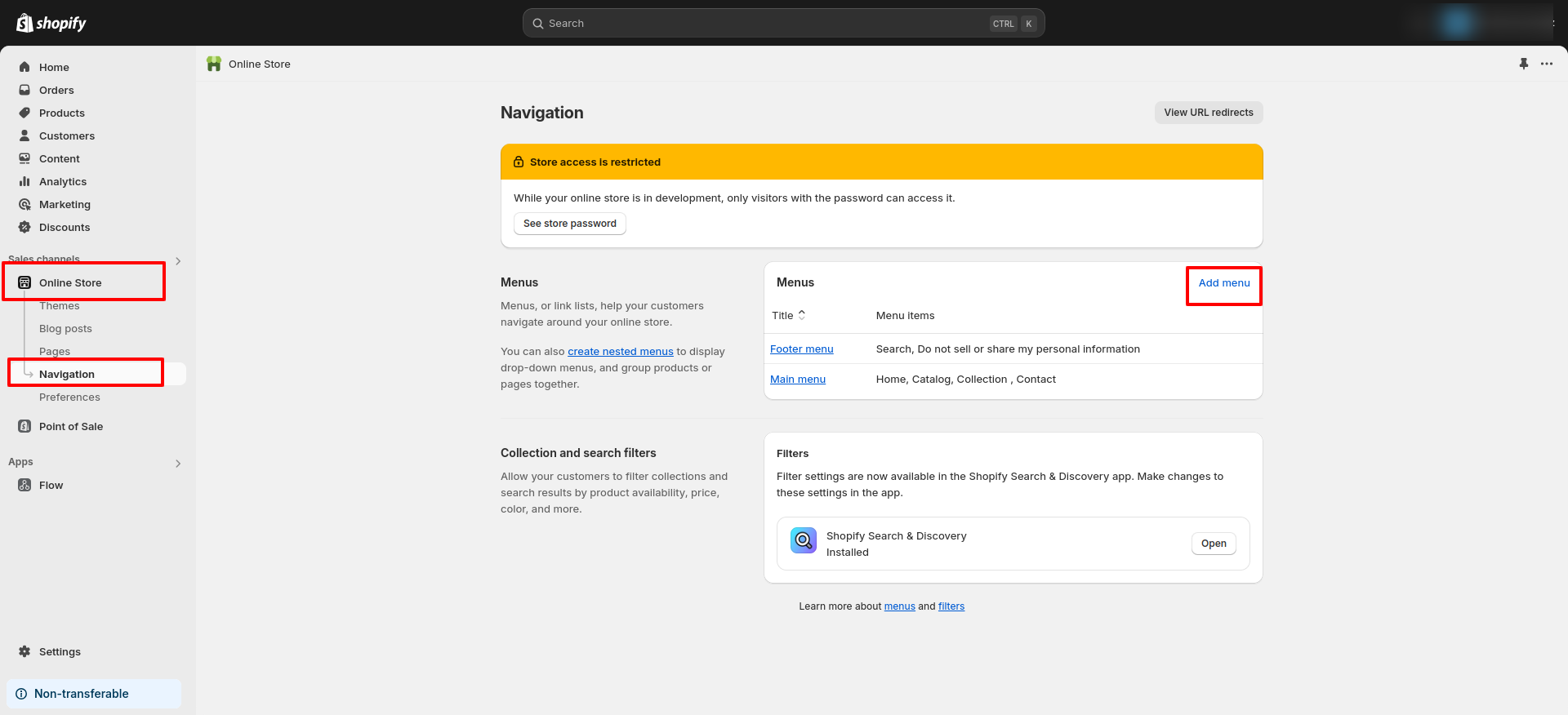Viewport: 1568px width, 715px height.
Task: Pin the Online Store page
Action: tap(1524, 64)
